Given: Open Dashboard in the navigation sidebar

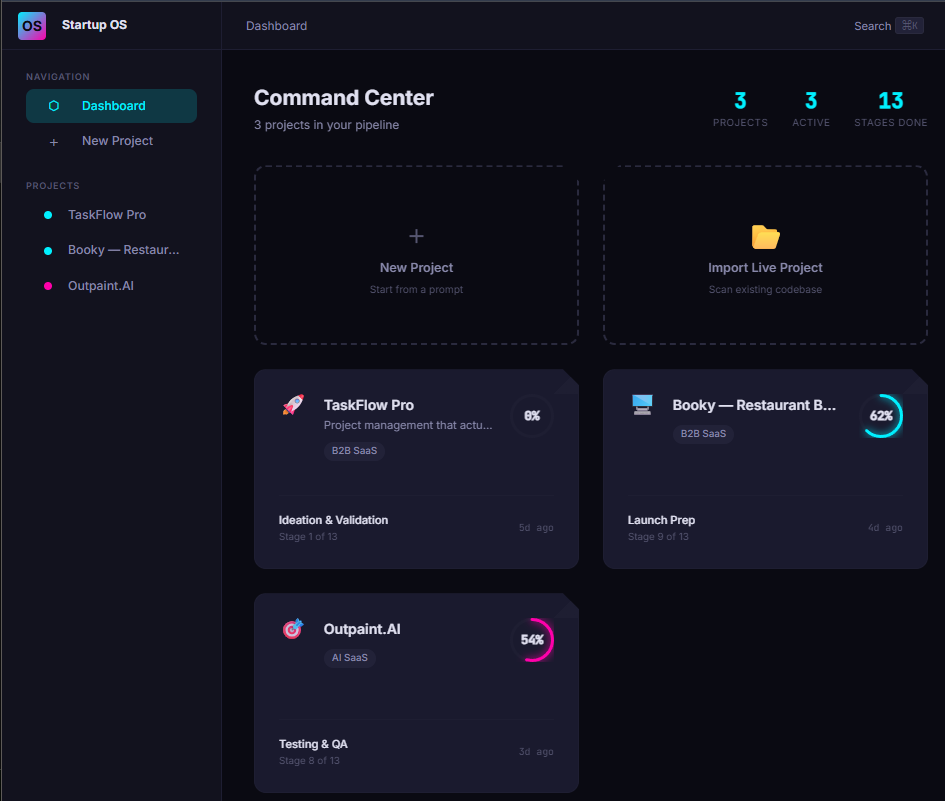Looking at the screenshot, I should (111, 106).
